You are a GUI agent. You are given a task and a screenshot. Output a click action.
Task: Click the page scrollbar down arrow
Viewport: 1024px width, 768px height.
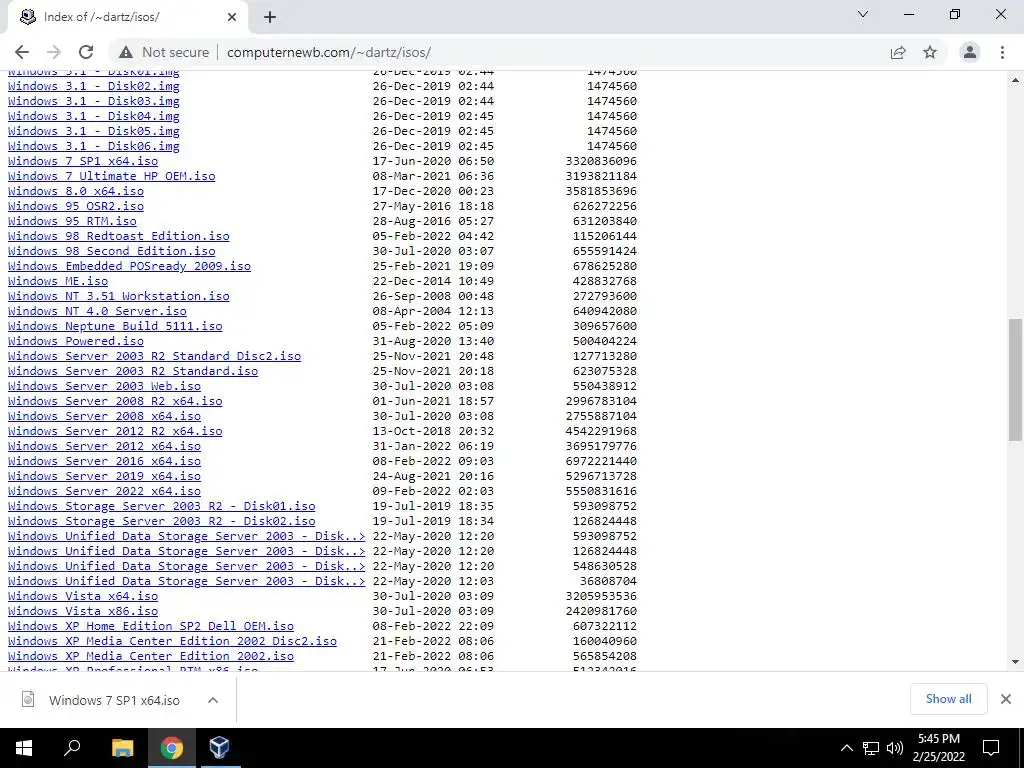click(1016, 662)
